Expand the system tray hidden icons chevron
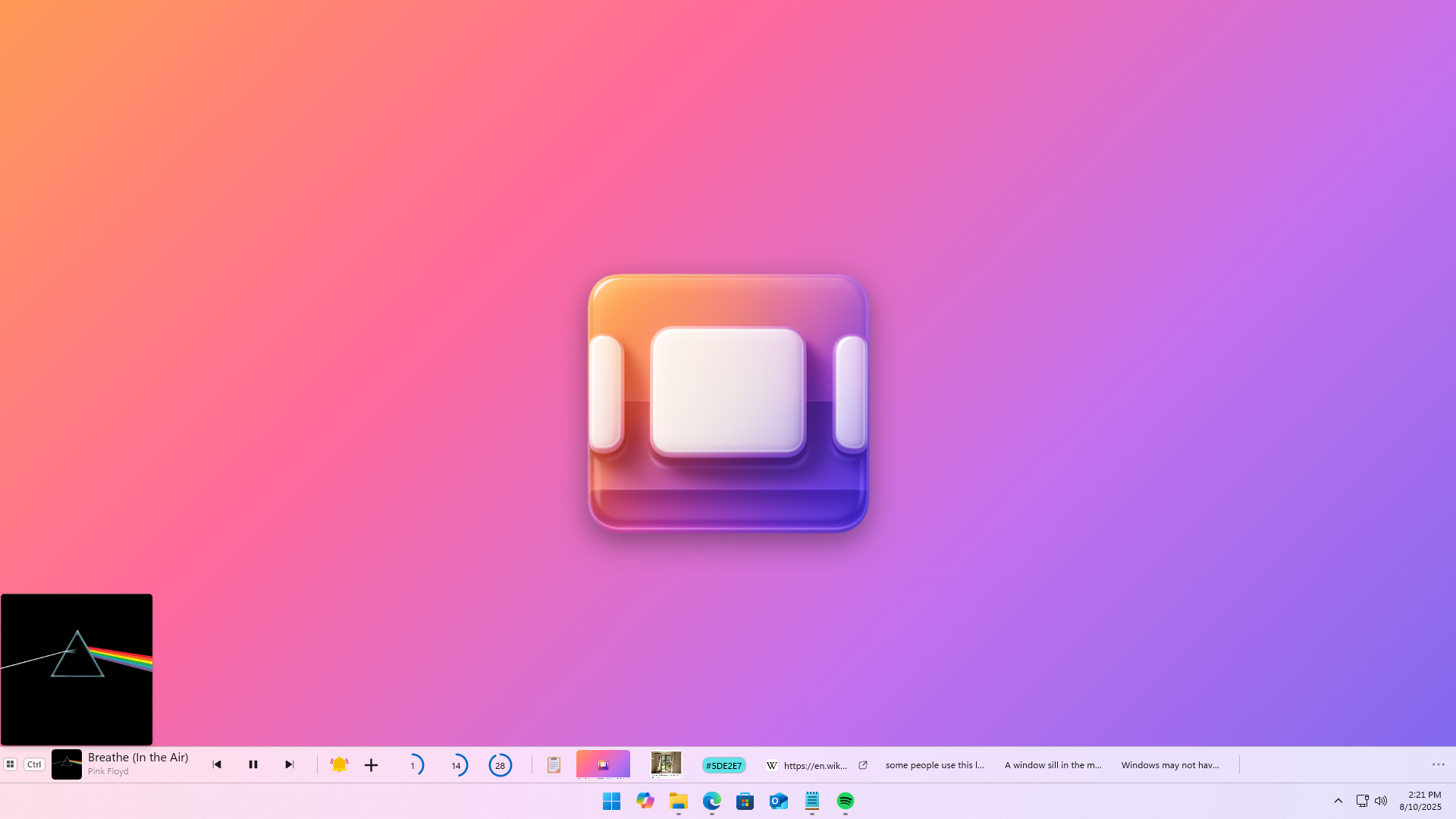Image resolution: width=1456 pixels, height=819 pixels. (x=1338, y=801)
